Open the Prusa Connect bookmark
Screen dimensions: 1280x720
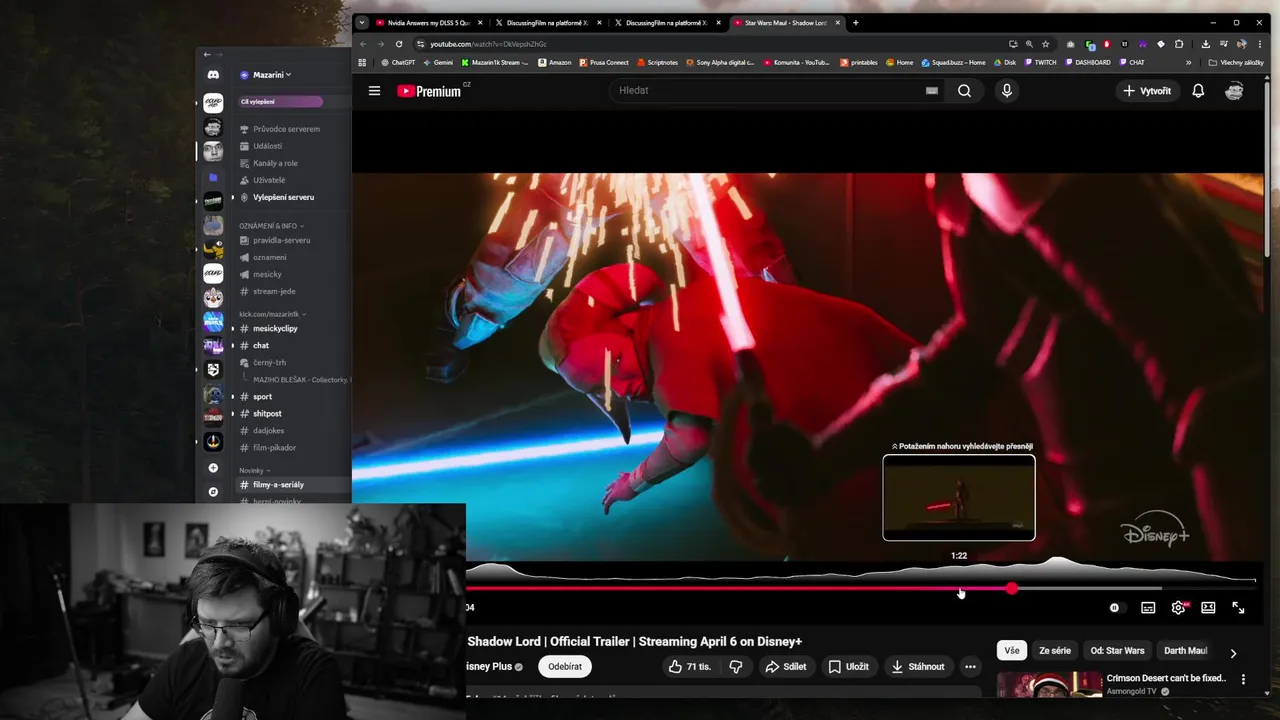click(603, 62)
